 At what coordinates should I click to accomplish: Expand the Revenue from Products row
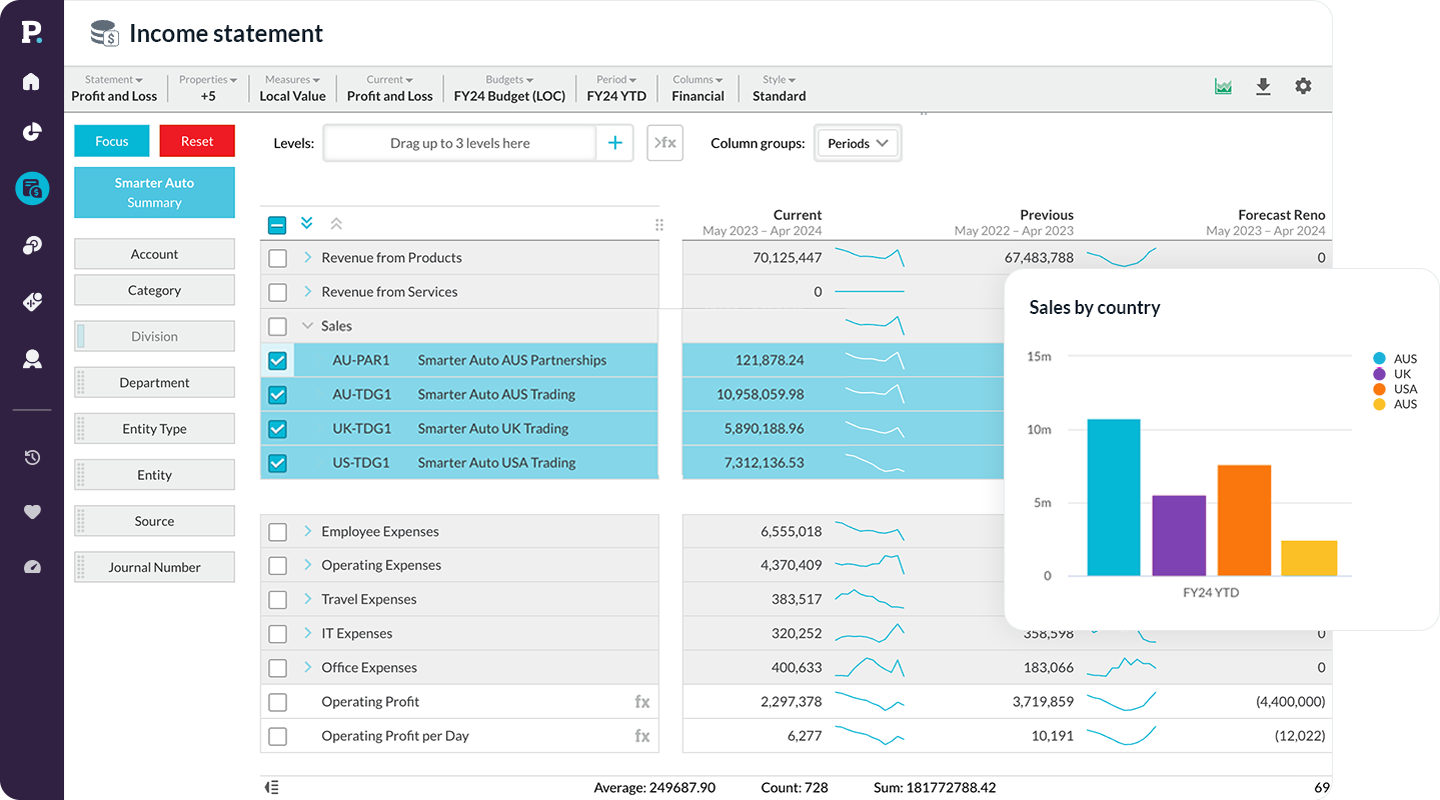308,258
